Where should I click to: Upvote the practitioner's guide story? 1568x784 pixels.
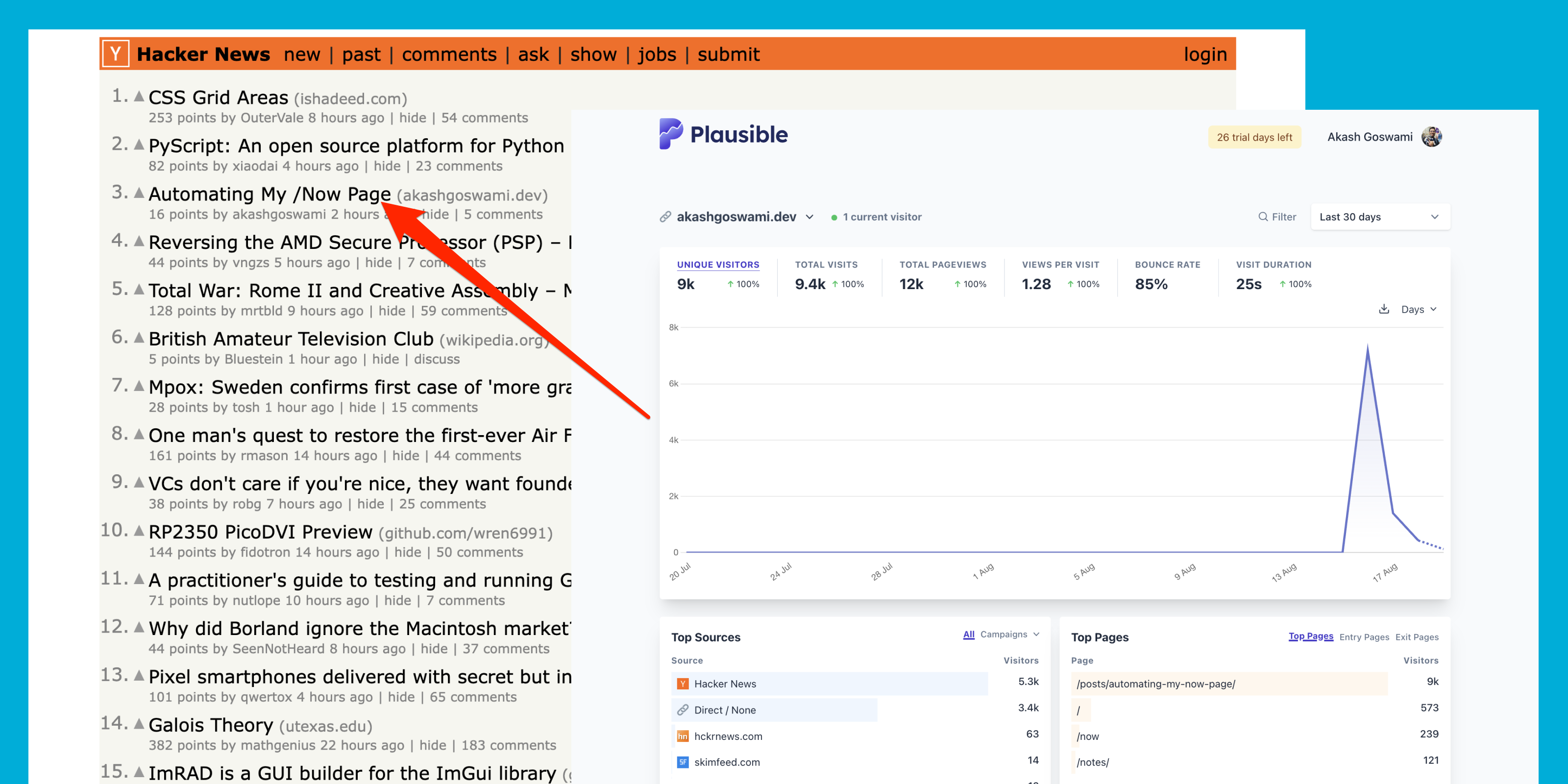pos(139,579)
